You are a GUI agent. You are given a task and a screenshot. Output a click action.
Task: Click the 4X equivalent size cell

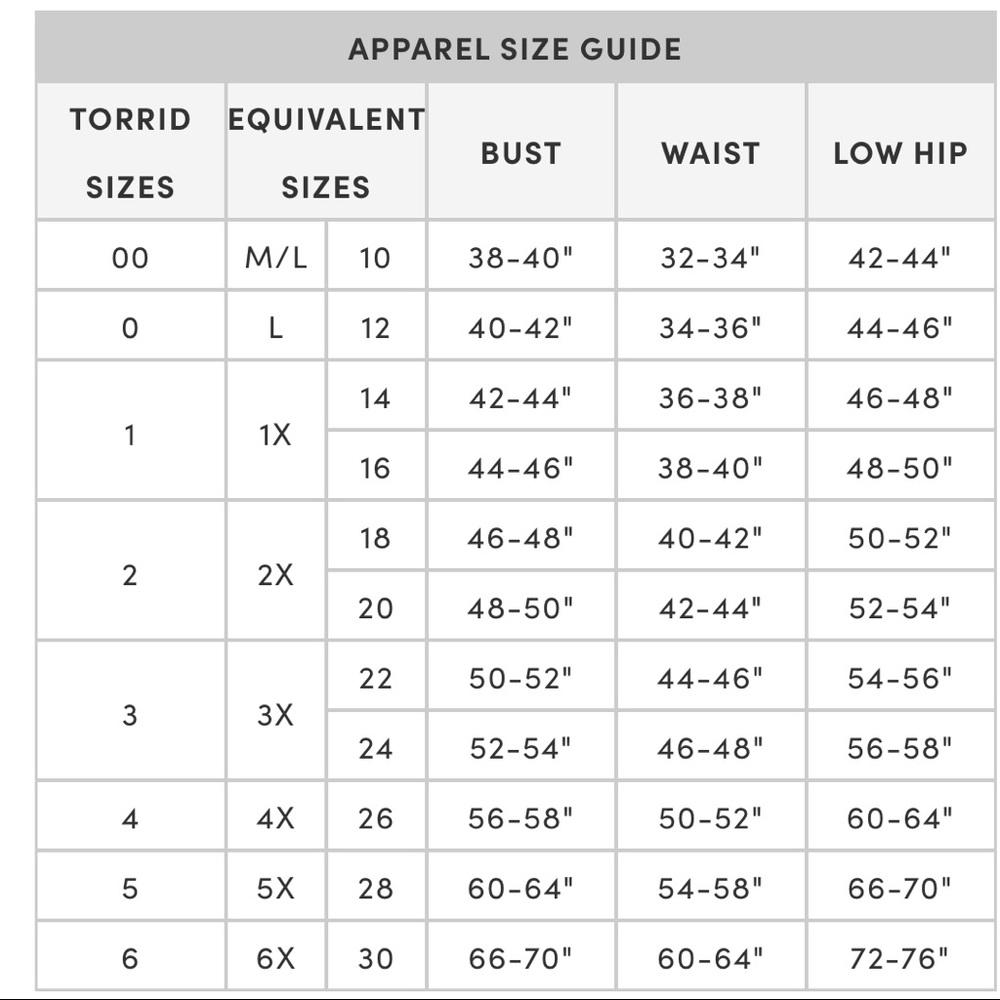276,817
